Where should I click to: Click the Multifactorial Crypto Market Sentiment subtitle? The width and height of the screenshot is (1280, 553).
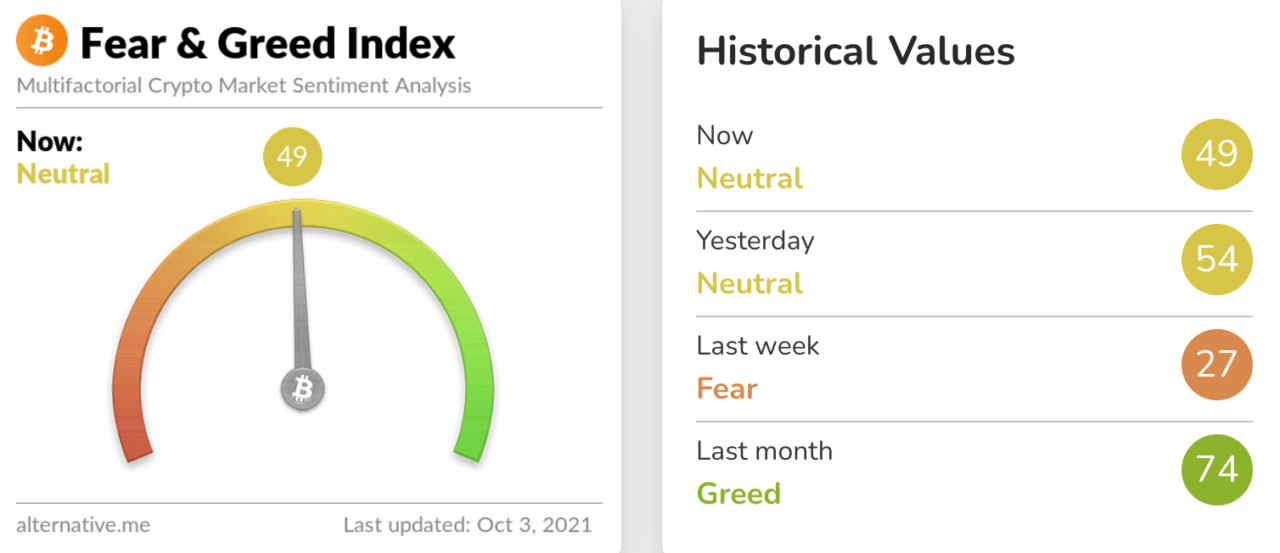(x=243, y=86)
